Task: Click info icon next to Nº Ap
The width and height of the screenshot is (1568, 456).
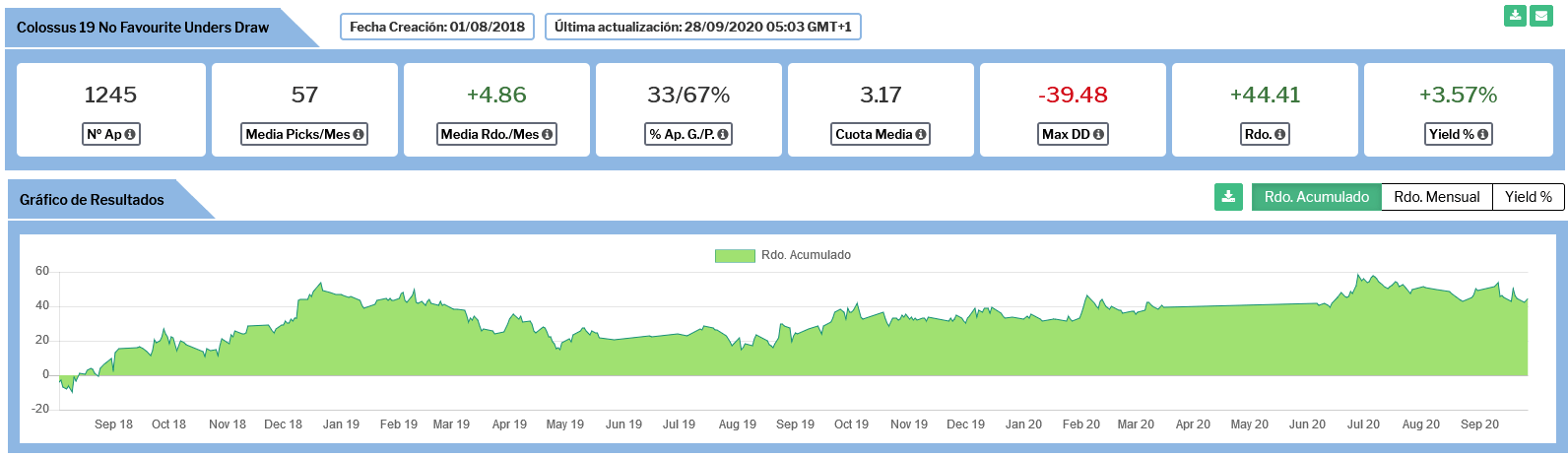Action: point(130,134)
